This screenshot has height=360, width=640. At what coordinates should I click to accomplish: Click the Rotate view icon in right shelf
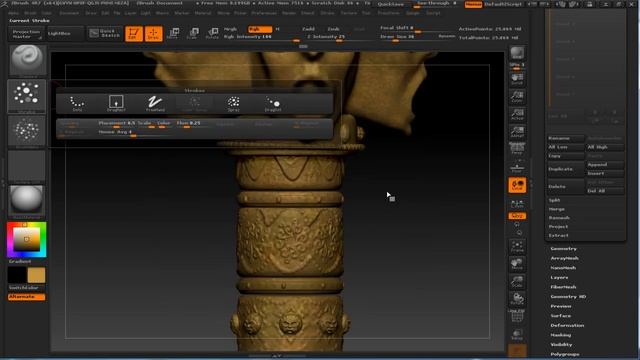pyautogui.click(x=517, y=299)
